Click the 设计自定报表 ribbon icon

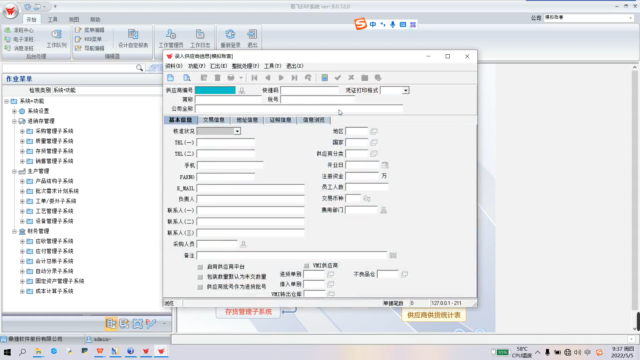[x=133, y=38]
